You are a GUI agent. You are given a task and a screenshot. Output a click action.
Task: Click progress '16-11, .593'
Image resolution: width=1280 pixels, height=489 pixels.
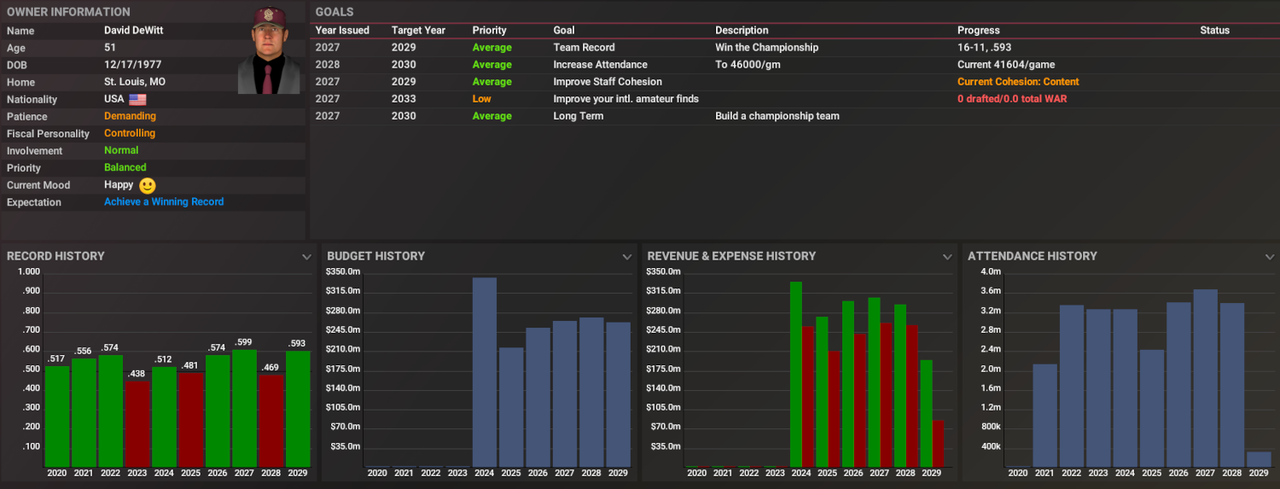click(x=984, y=48)
